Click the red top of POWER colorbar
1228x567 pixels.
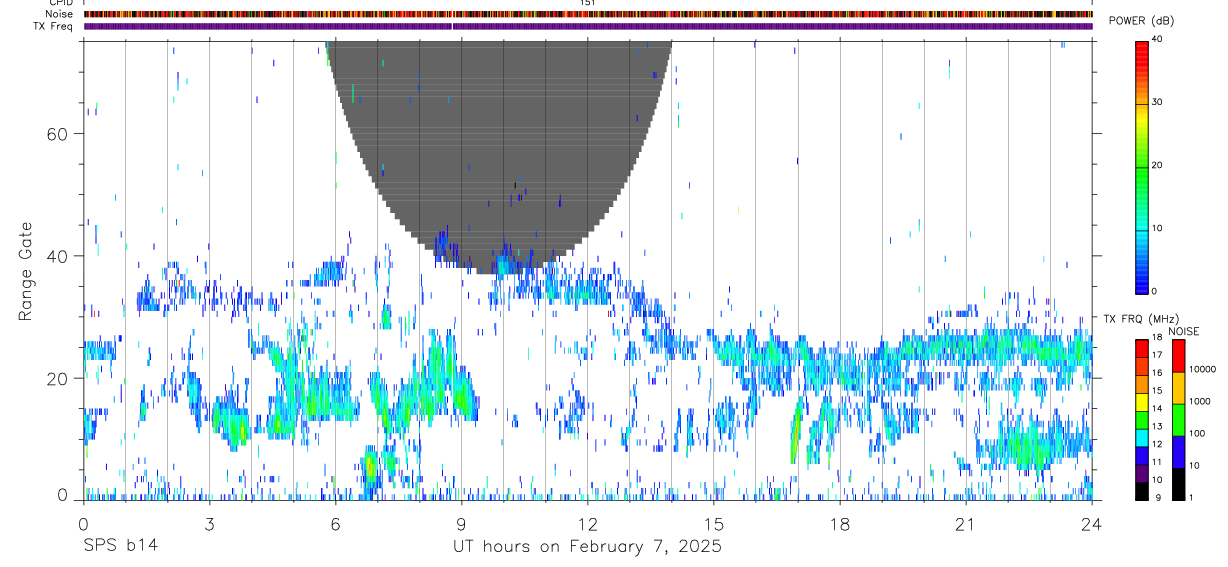tap(1142, 50)
